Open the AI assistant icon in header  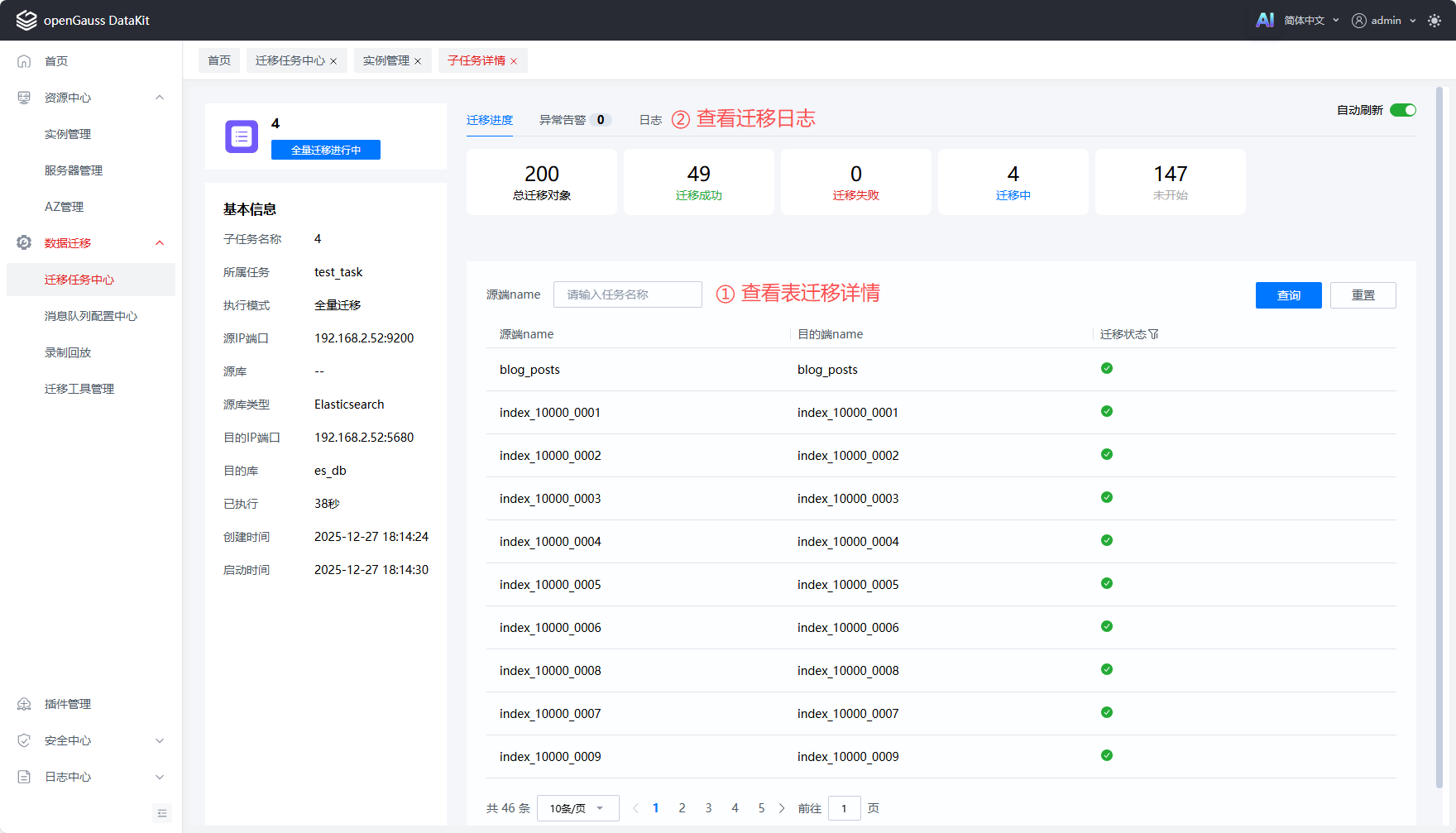pyautogui.click(x=1265, y=20)
